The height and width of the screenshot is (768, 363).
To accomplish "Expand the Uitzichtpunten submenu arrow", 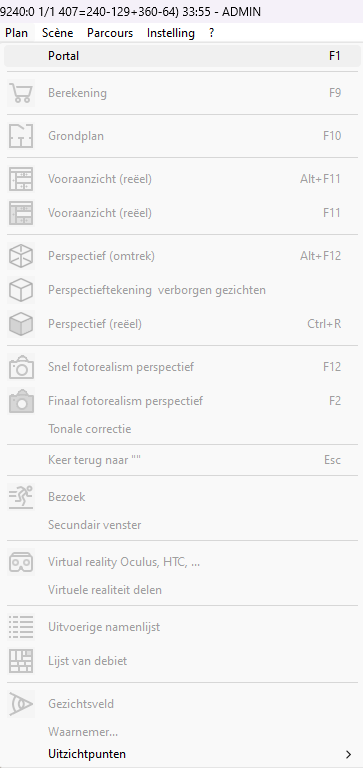I will coord(348,754).
